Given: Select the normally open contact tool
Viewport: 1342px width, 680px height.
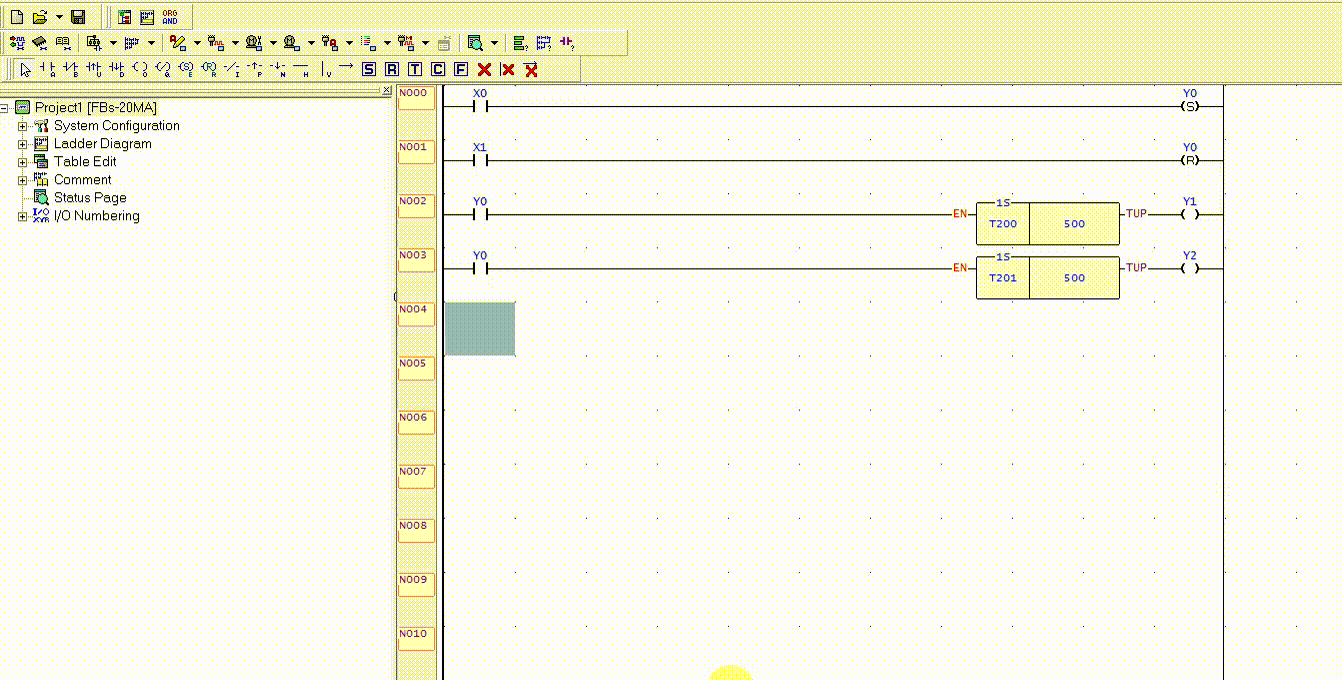Looking at the screenshot, I should point(48,70).
